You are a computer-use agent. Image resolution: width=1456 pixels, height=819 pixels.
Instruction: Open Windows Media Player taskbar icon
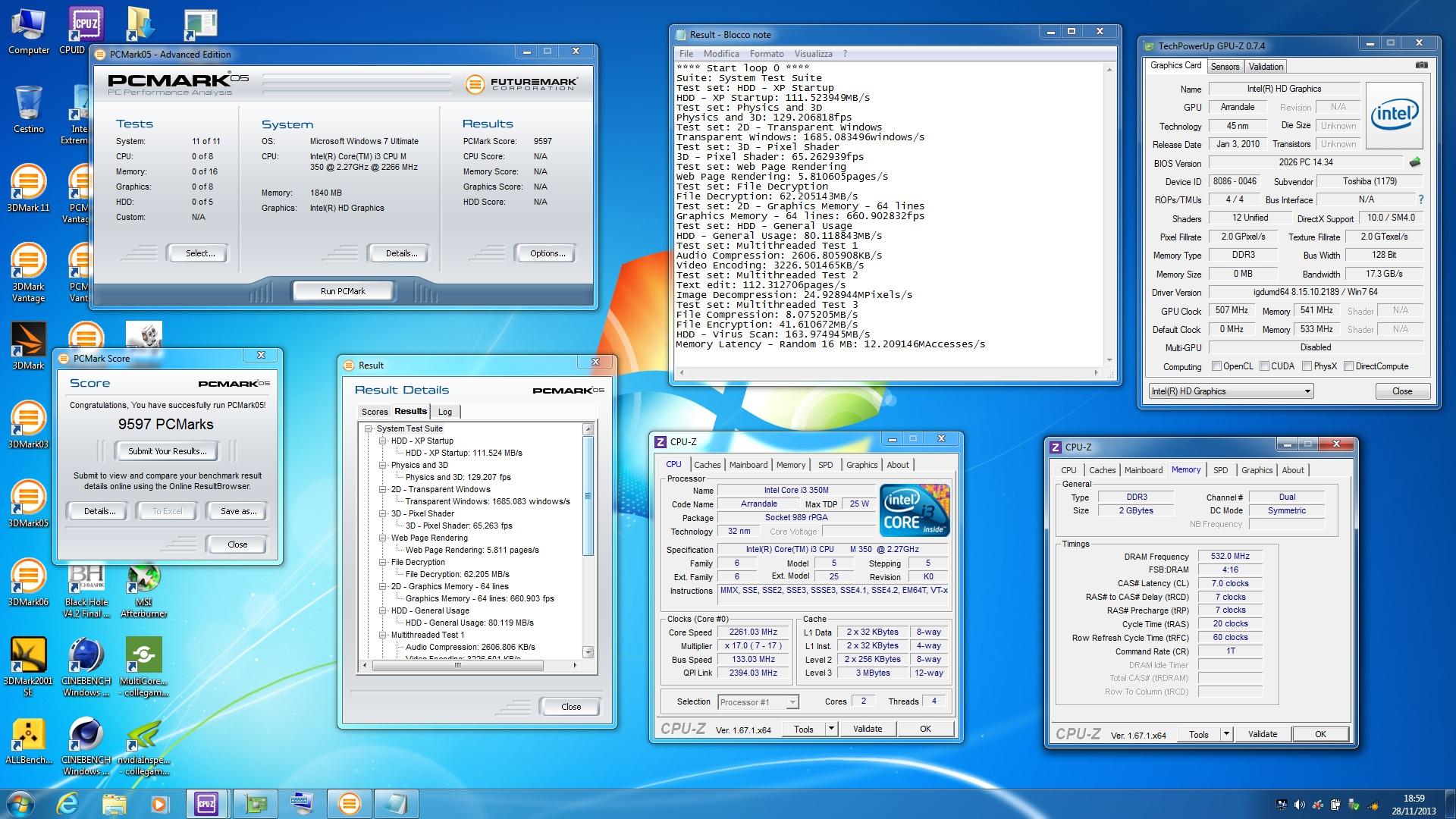159,804
